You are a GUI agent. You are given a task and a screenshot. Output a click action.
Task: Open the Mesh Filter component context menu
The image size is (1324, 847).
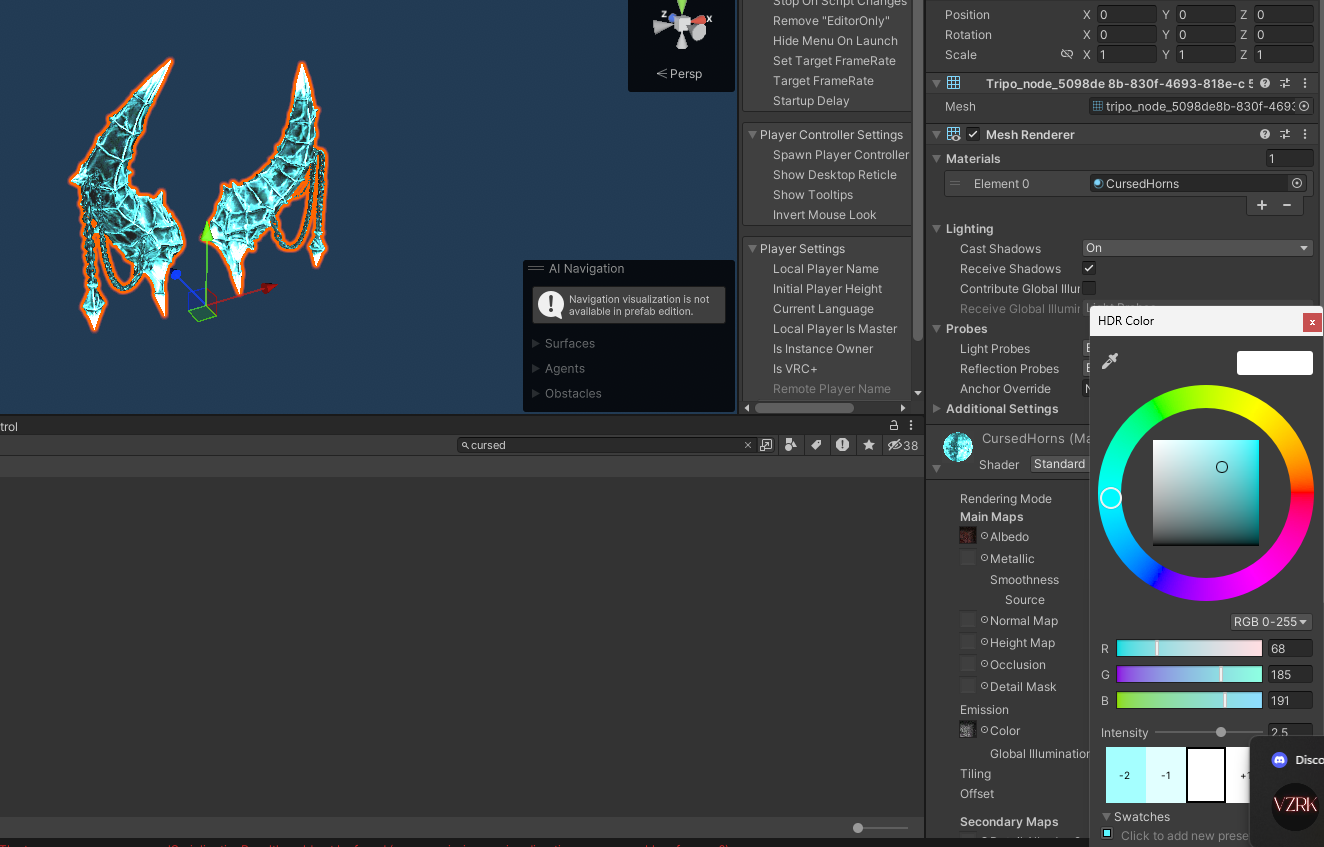(1305, 84)
